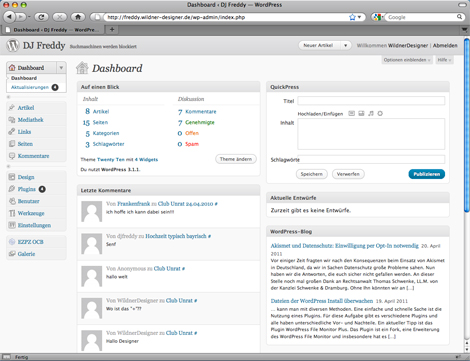
Task: Click QuickPress add audio music-note icon
Action: click(371, 114)
